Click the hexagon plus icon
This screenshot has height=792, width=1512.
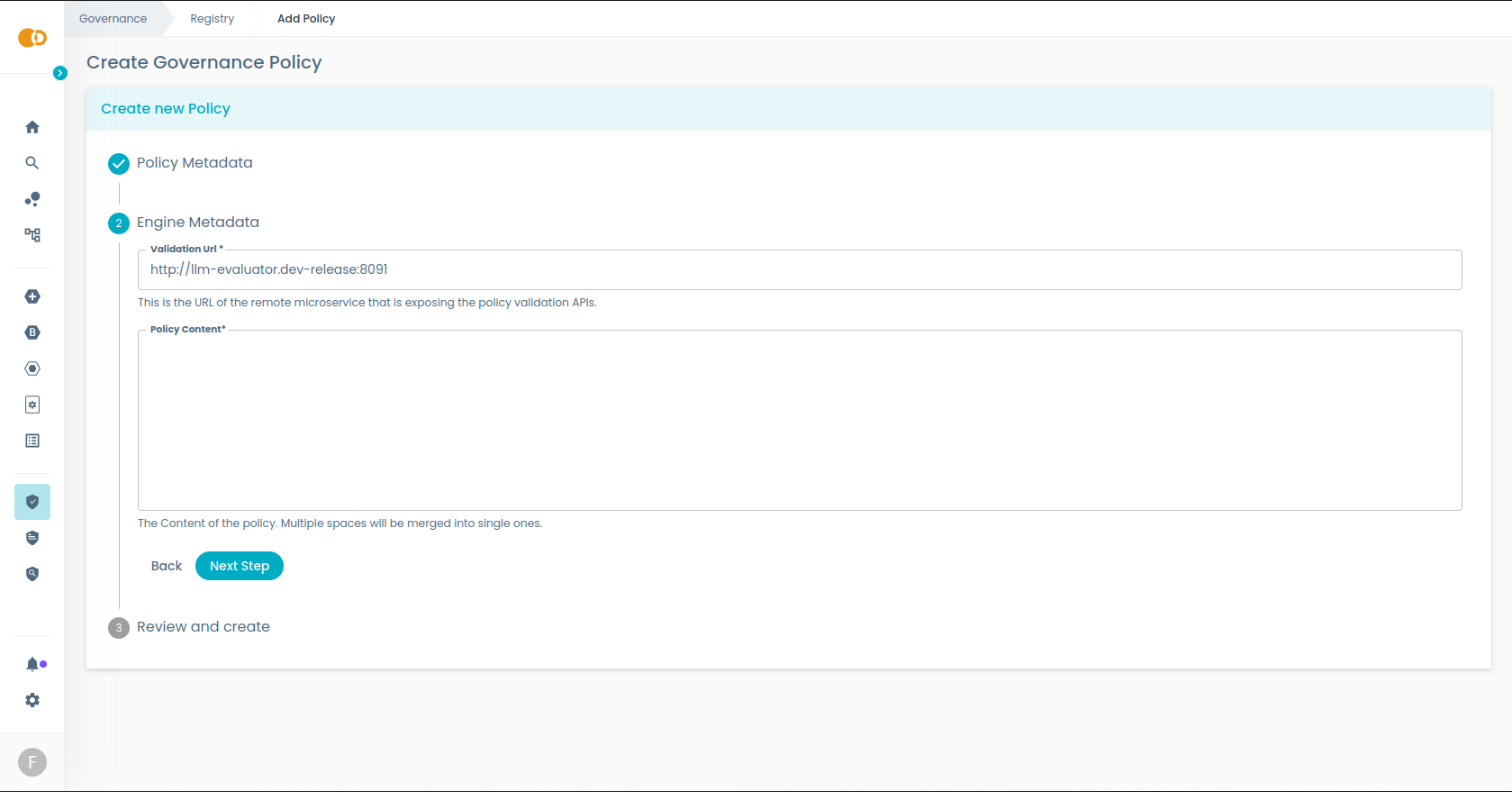[x=32, y=296]
